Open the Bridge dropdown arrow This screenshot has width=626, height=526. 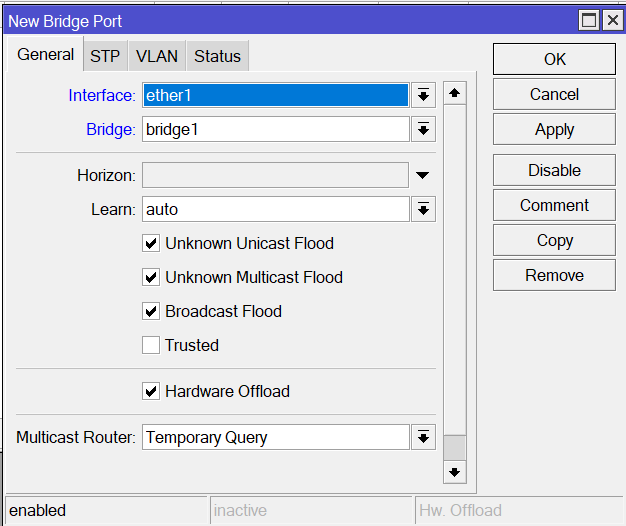click(423, 129)
